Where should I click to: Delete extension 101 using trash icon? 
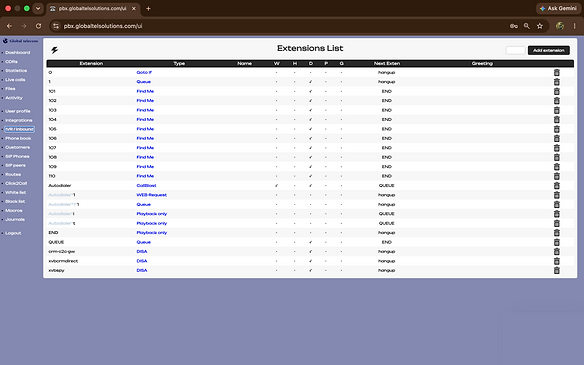(556, 91)
